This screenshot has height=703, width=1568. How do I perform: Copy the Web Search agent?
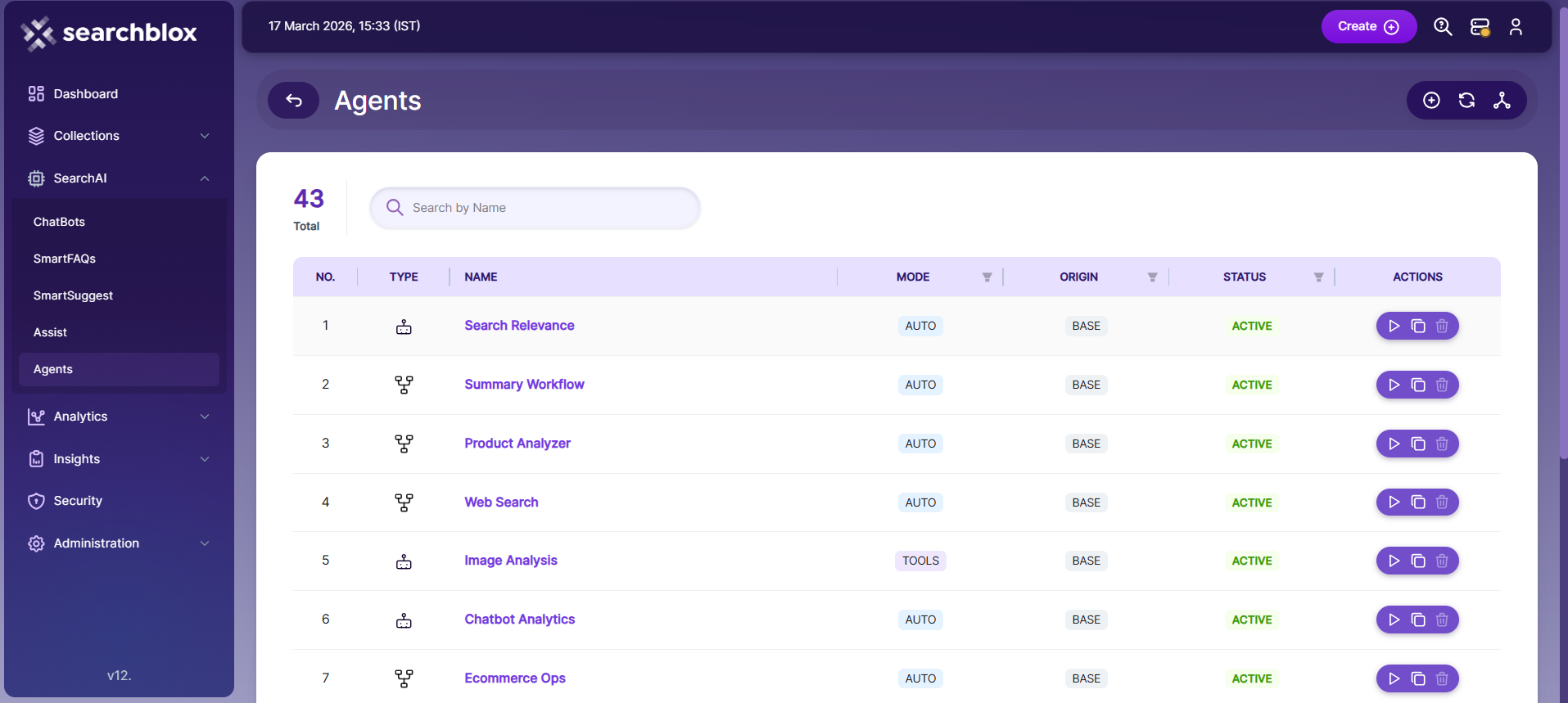click(1418, 502)
